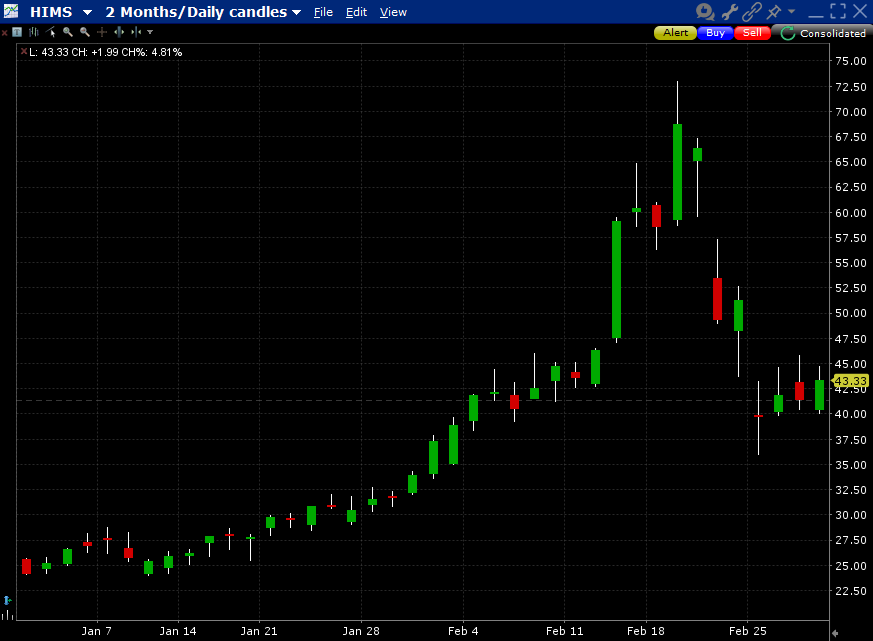Click the compress horizontal arrows icon
Viewport: 873px width, 641px height.
click(135, 32)
